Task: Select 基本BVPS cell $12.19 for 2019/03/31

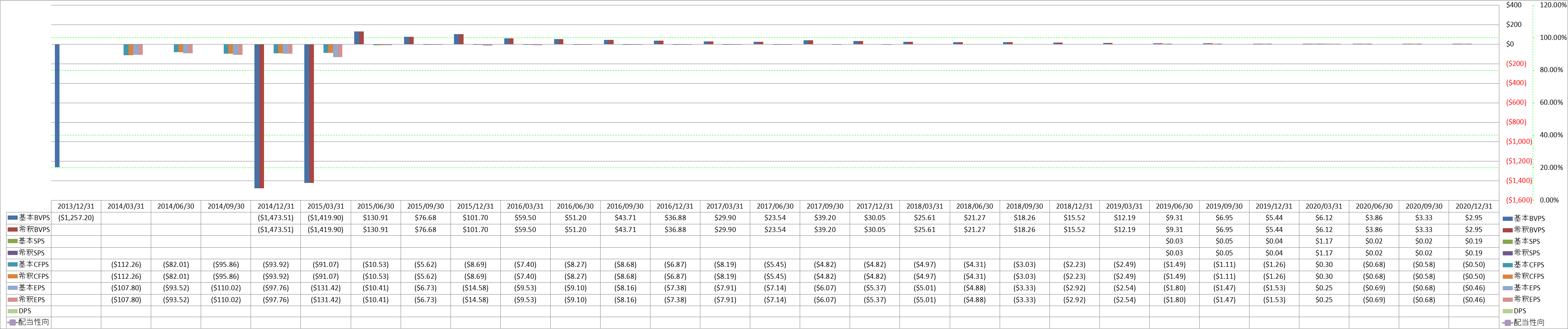Action: [x=1124, y=218]
